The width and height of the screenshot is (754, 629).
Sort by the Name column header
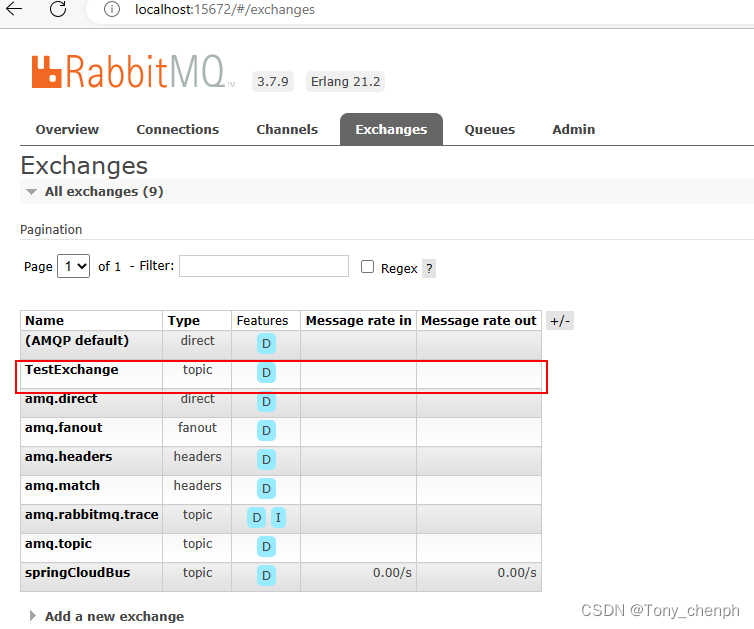click(x=44, y=321)
